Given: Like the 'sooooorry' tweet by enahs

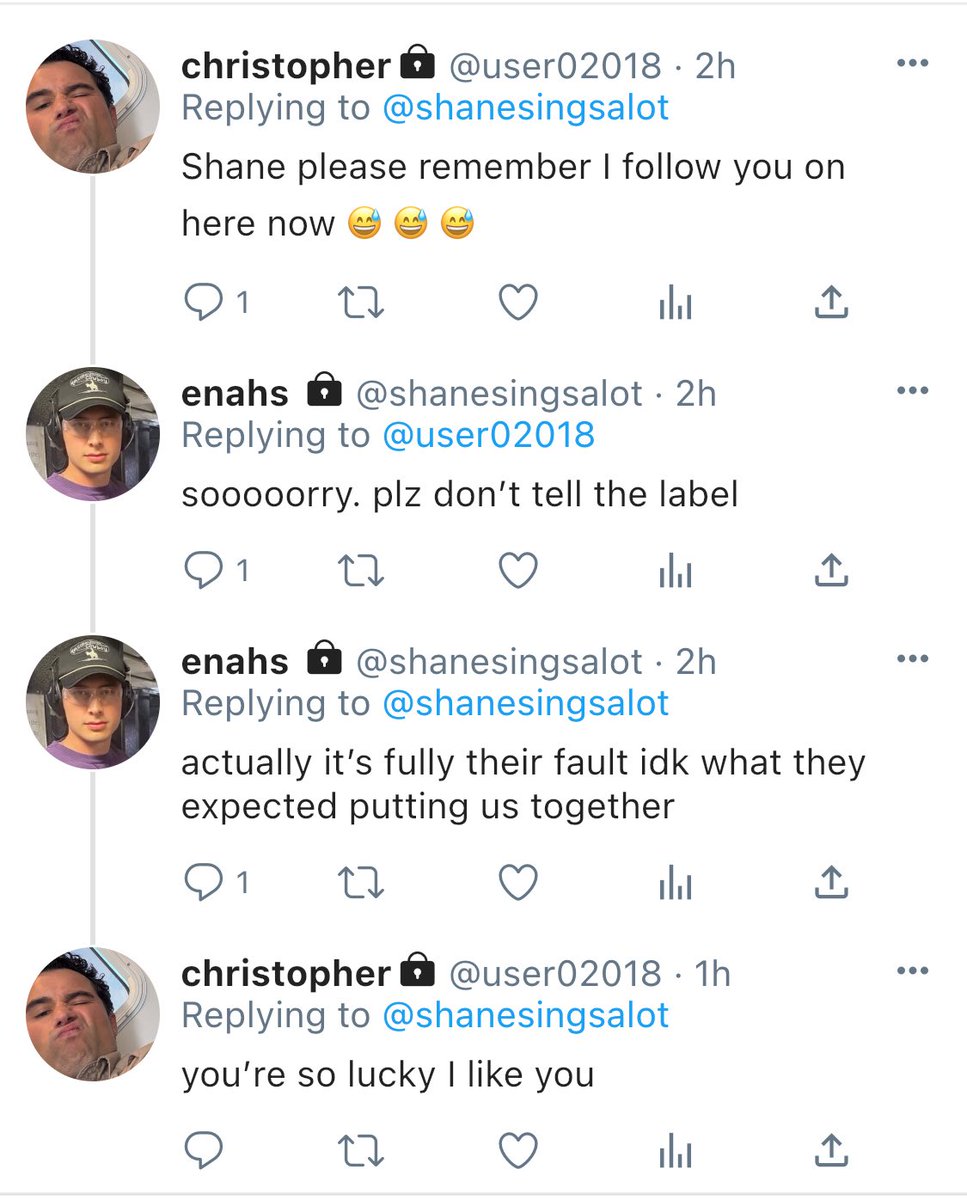Looking at the screenshot, I should [518, 570].
